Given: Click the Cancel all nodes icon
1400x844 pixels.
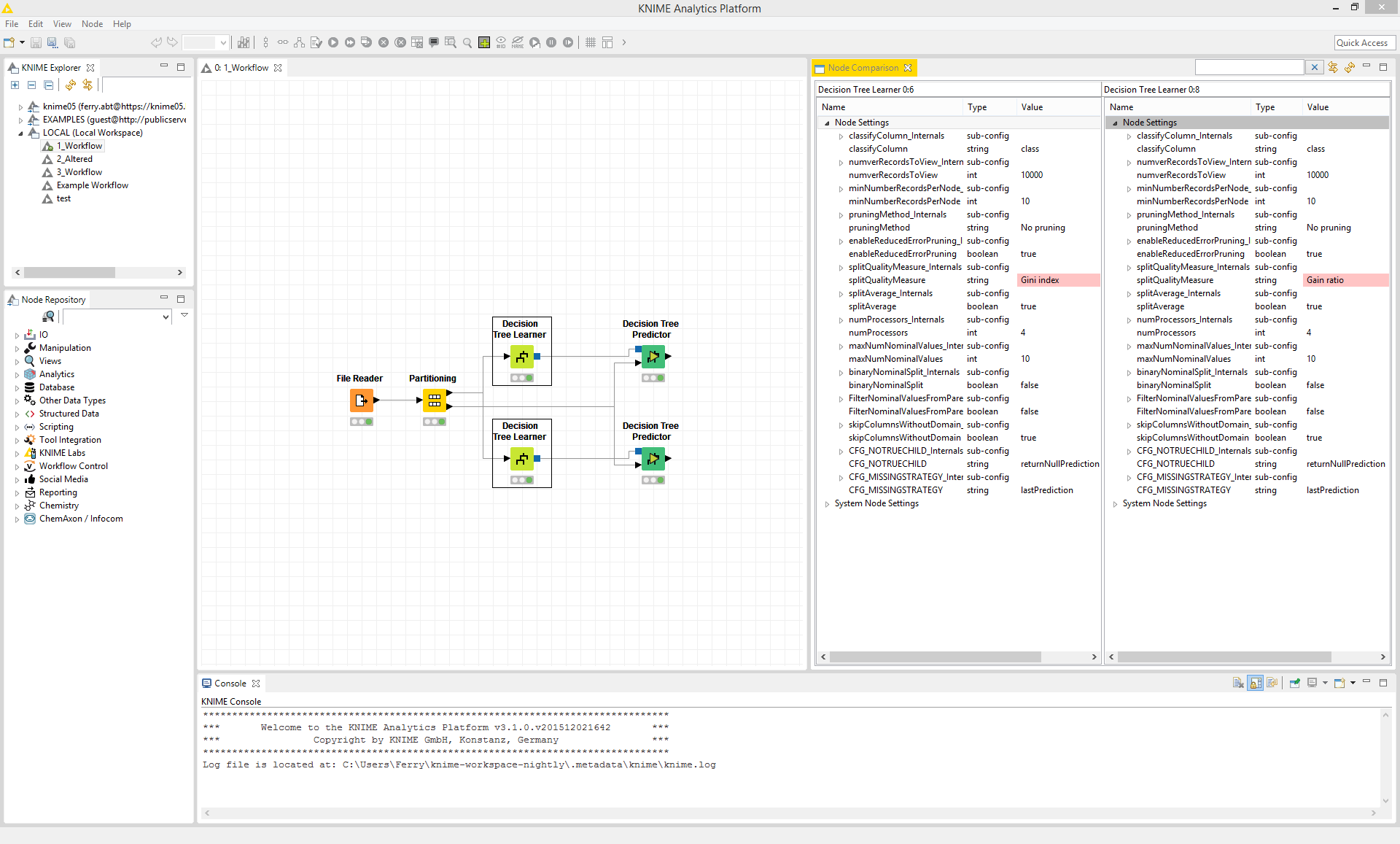Looking at the screenshot, I should tap(400, 42).
